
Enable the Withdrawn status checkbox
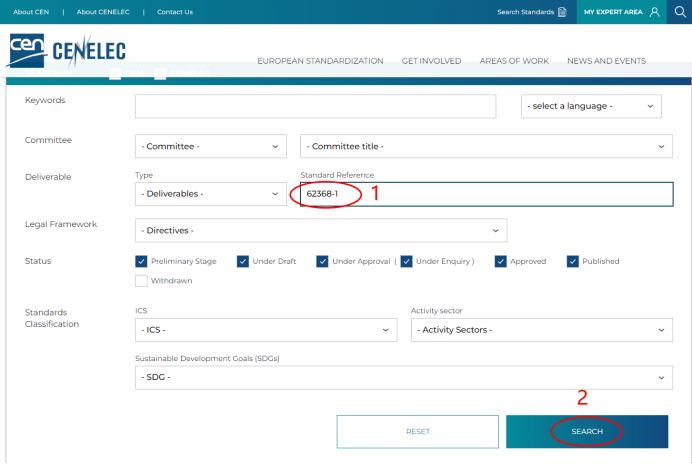pos(141,281)
